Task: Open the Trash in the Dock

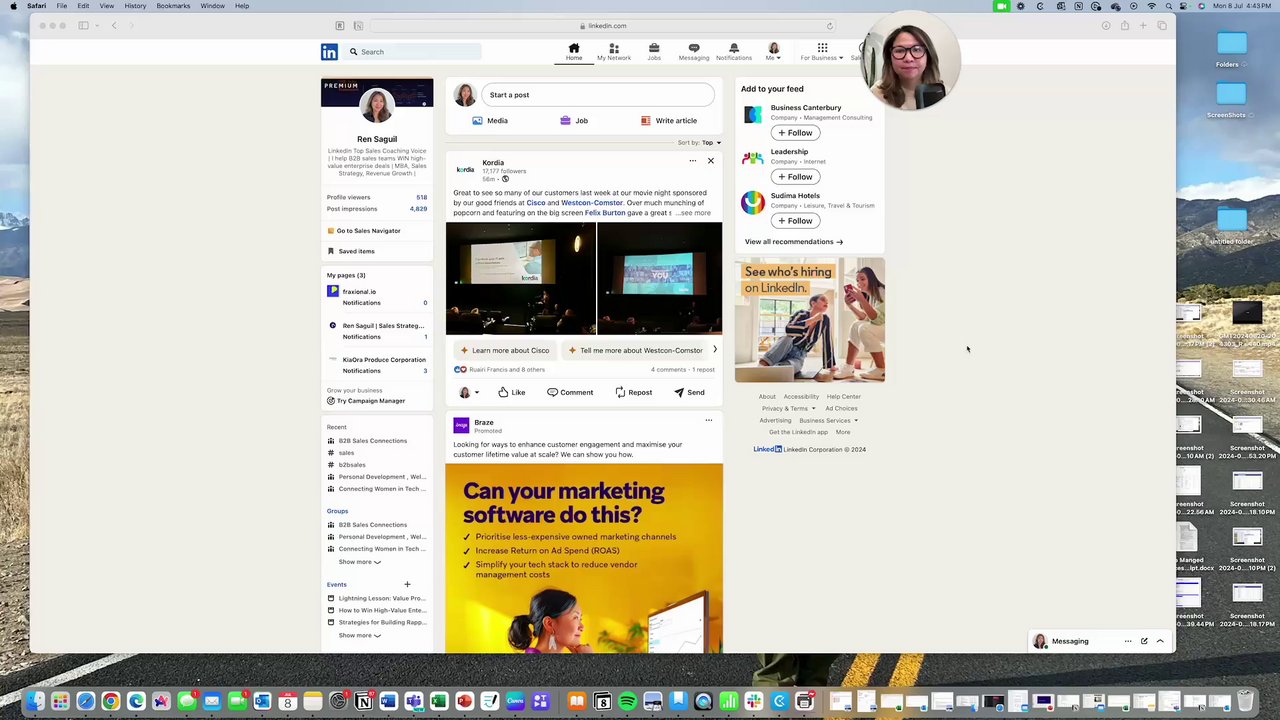Action: (x=1245, y=702)
